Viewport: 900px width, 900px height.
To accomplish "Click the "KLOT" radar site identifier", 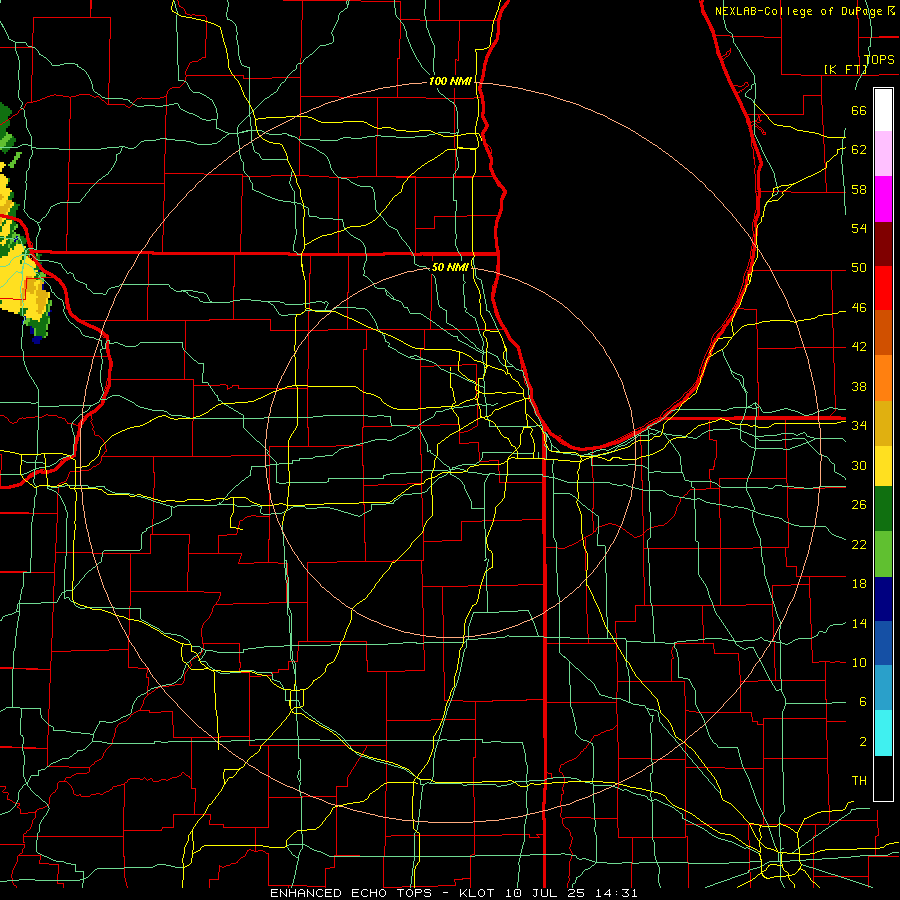I will coord(479,893).
